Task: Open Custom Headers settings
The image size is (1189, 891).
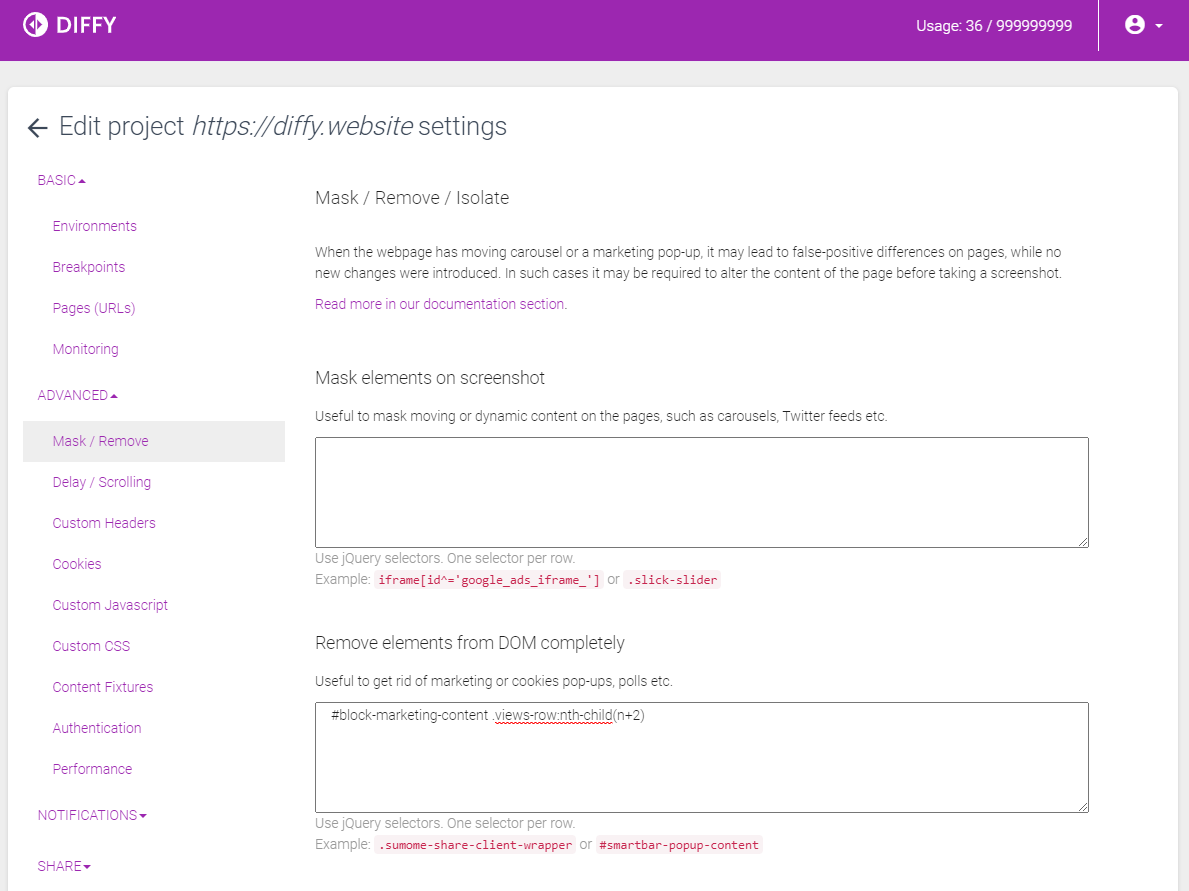Action: [x=104, y=523]
